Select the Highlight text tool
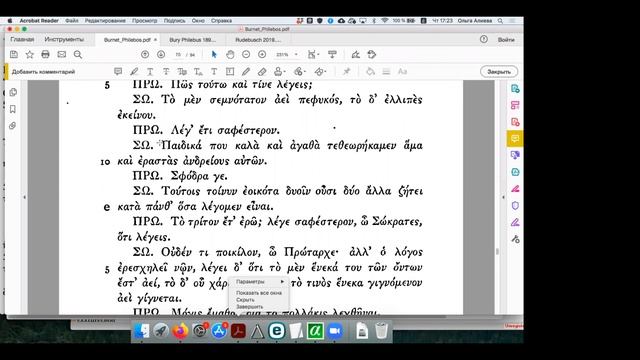The image size is (640, 360). [134, 71]
